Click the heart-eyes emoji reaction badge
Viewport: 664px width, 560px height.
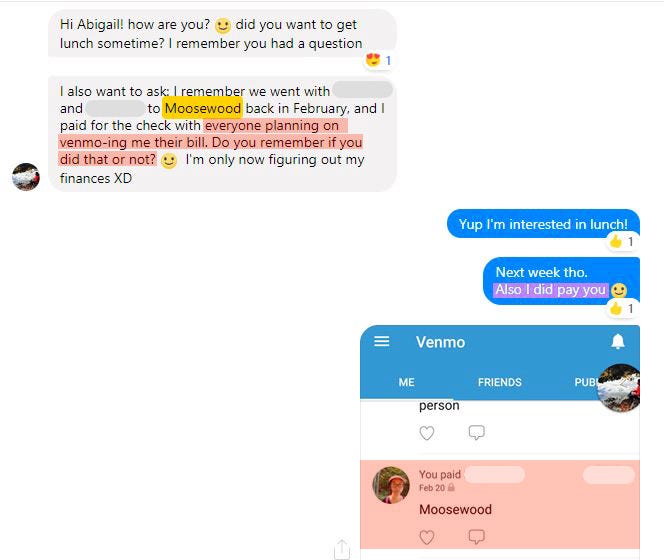click(x=378, y=60)
